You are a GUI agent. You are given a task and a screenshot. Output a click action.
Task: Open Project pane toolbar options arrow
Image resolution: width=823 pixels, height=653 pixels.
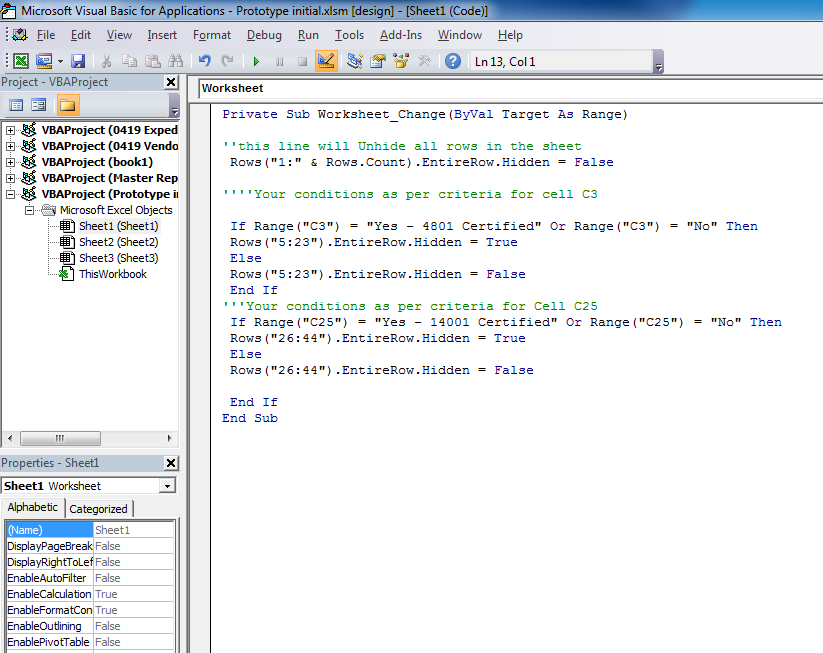point(175,106)
